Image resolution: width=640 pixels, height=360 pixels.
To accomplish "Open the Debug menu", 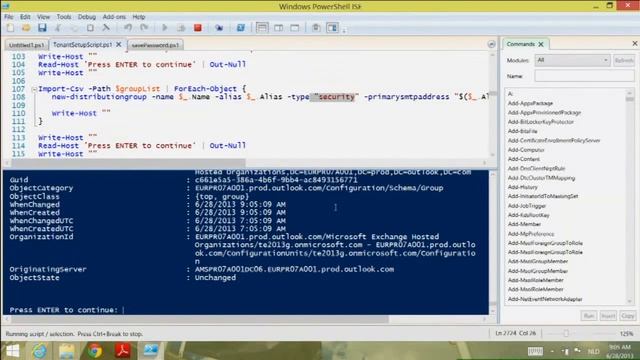I will click(87, 17).
